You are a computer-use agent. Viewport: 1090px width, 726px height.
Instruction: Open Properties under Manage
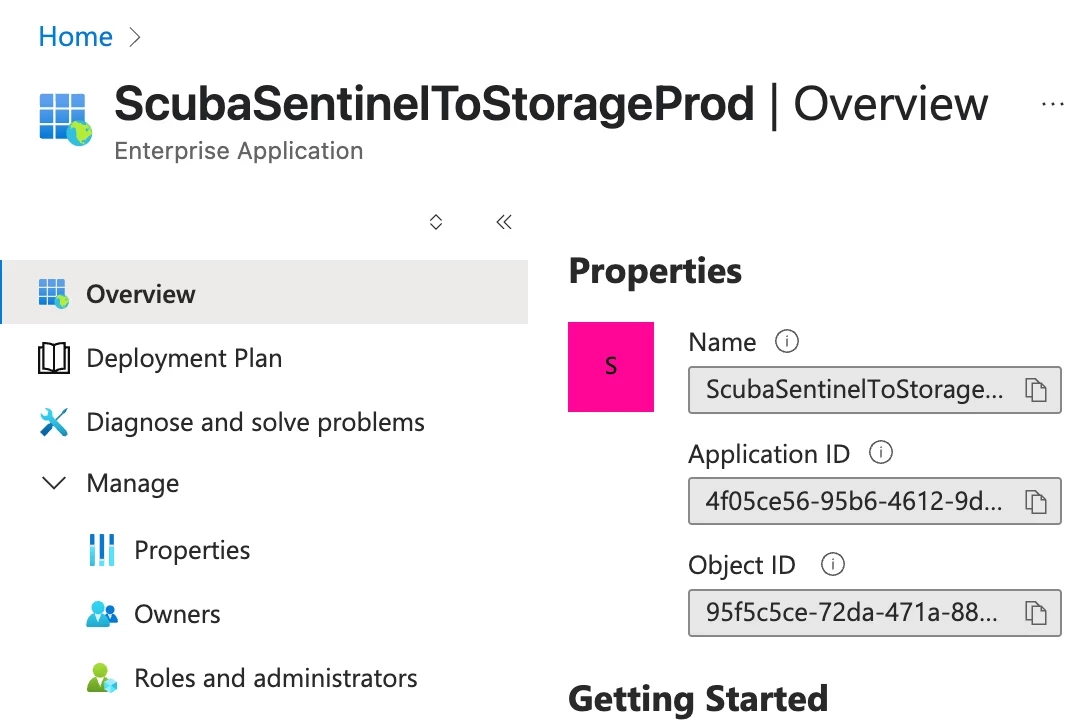[192, 550]
